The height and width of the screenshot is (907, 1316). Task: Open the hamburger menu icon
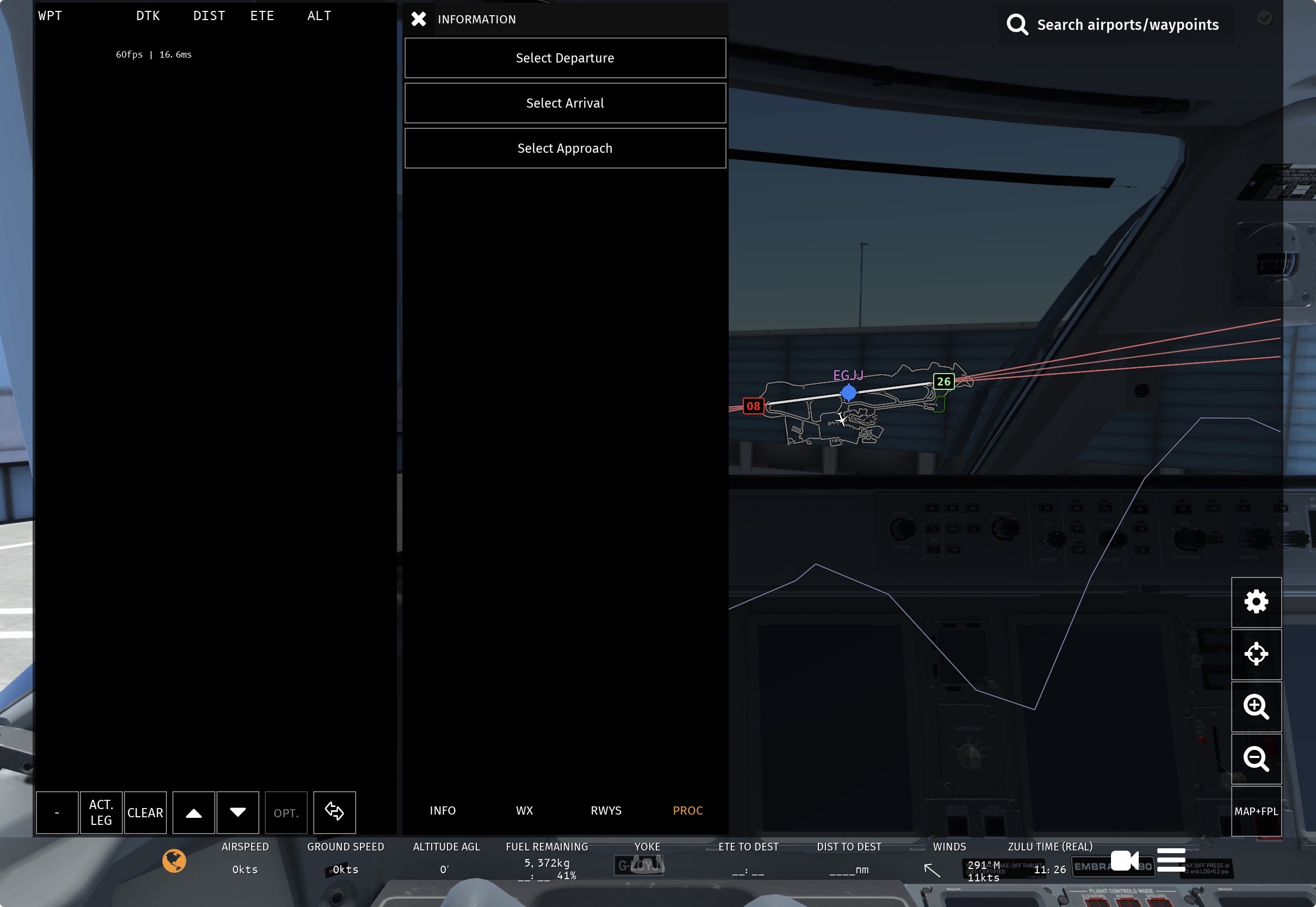pyautogui.click(x=1171, y=859)
